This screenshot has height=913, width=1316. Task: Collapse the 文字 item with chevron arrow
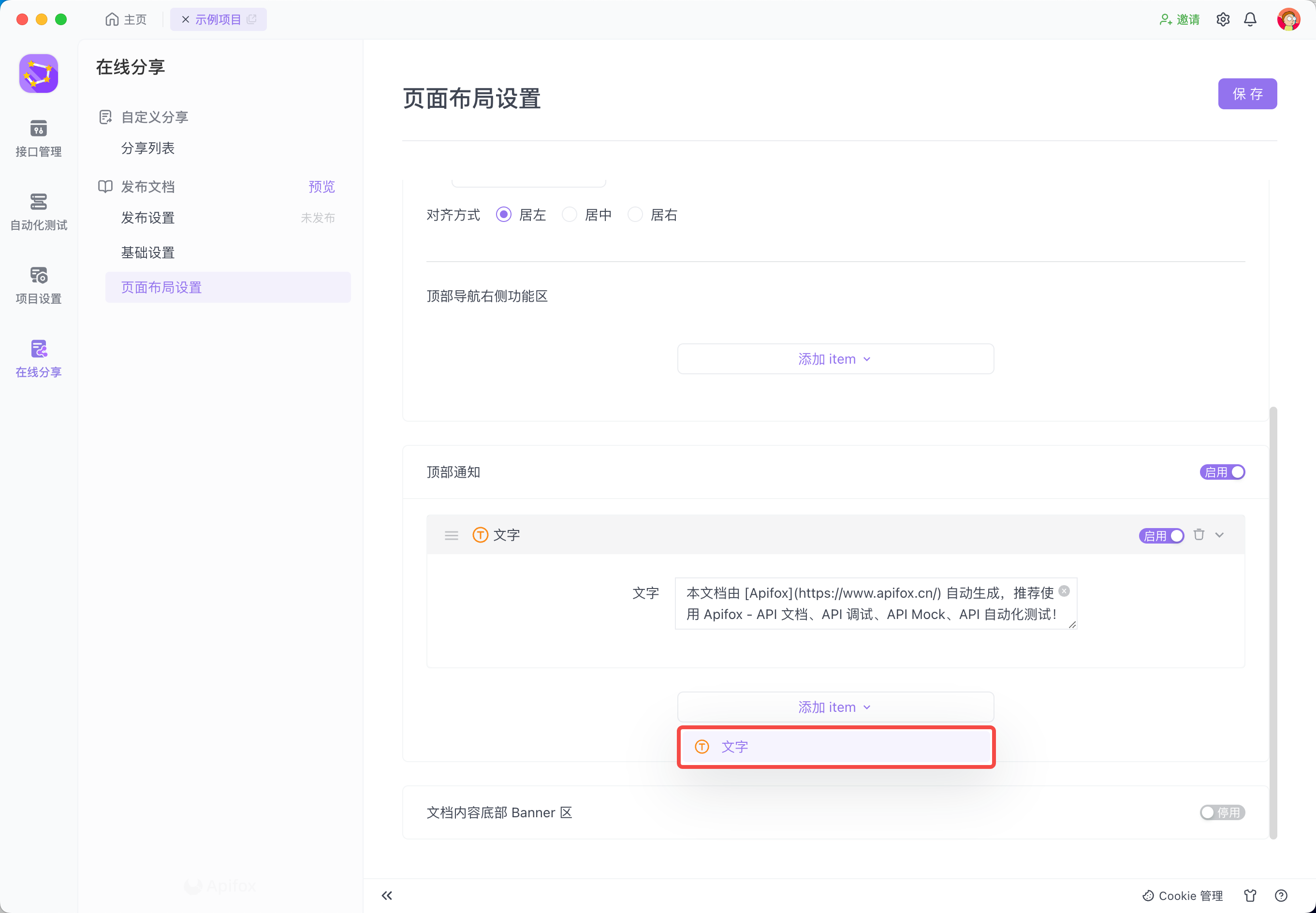point(1219,535)
